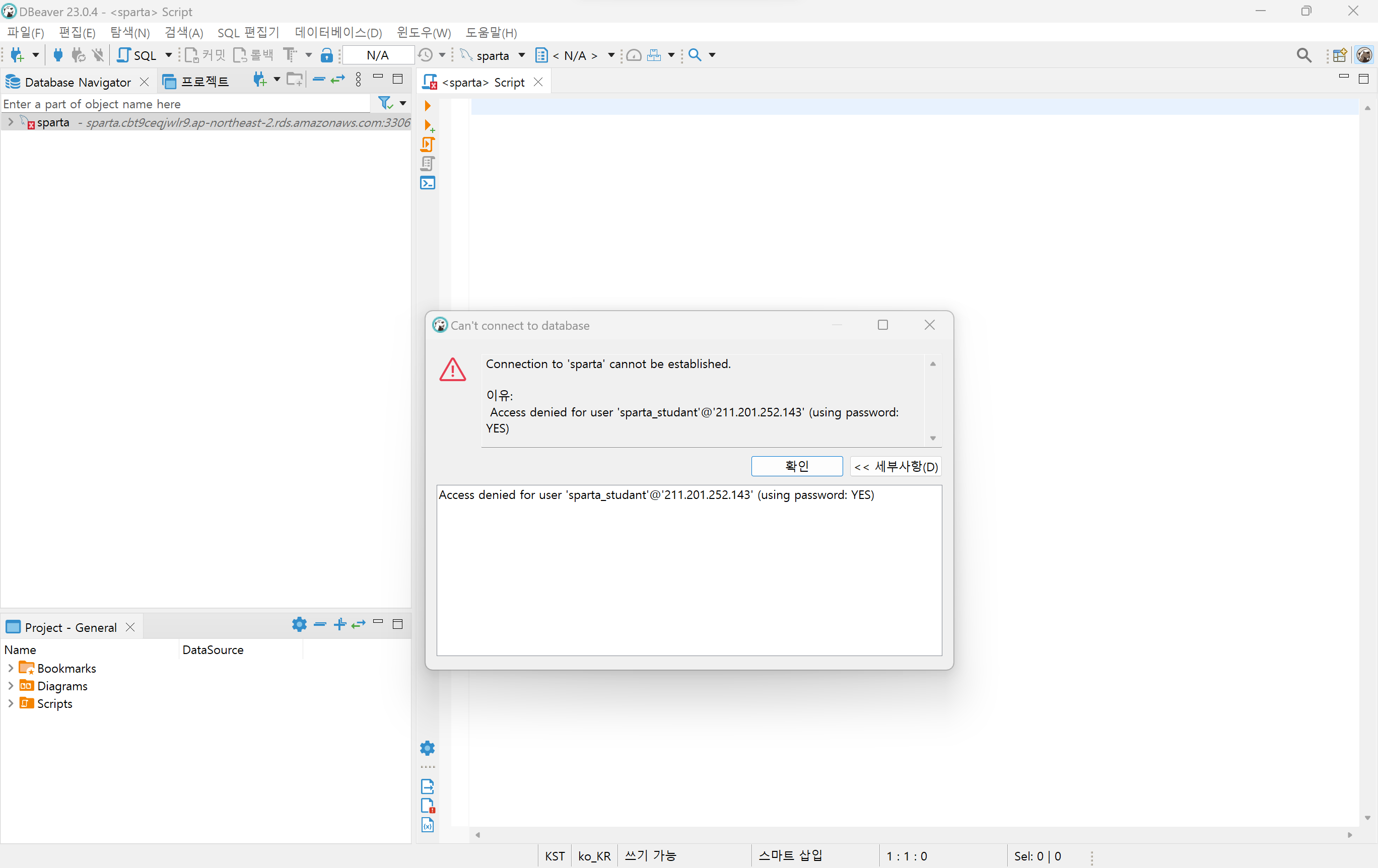Execute the SQL script icon
Screen dimensions: 1378x868
[428, 144]
